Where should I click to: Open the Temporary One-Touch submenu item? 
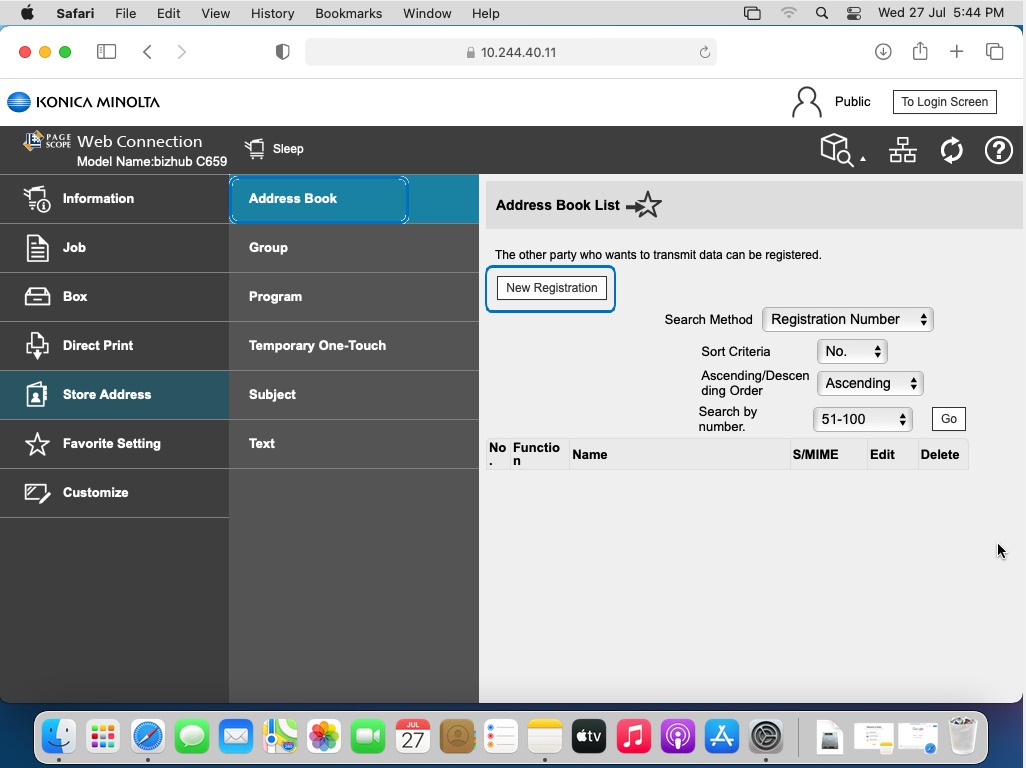[317, 345]
